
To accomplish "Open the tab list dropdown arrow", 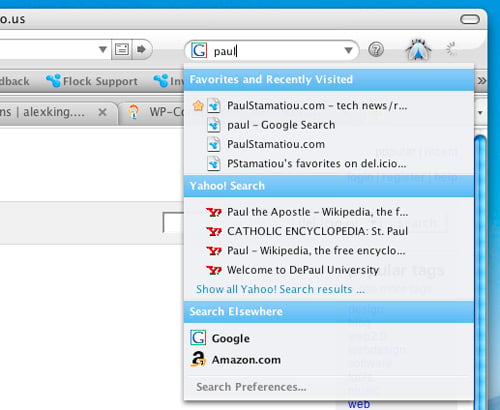I will 480,113.
